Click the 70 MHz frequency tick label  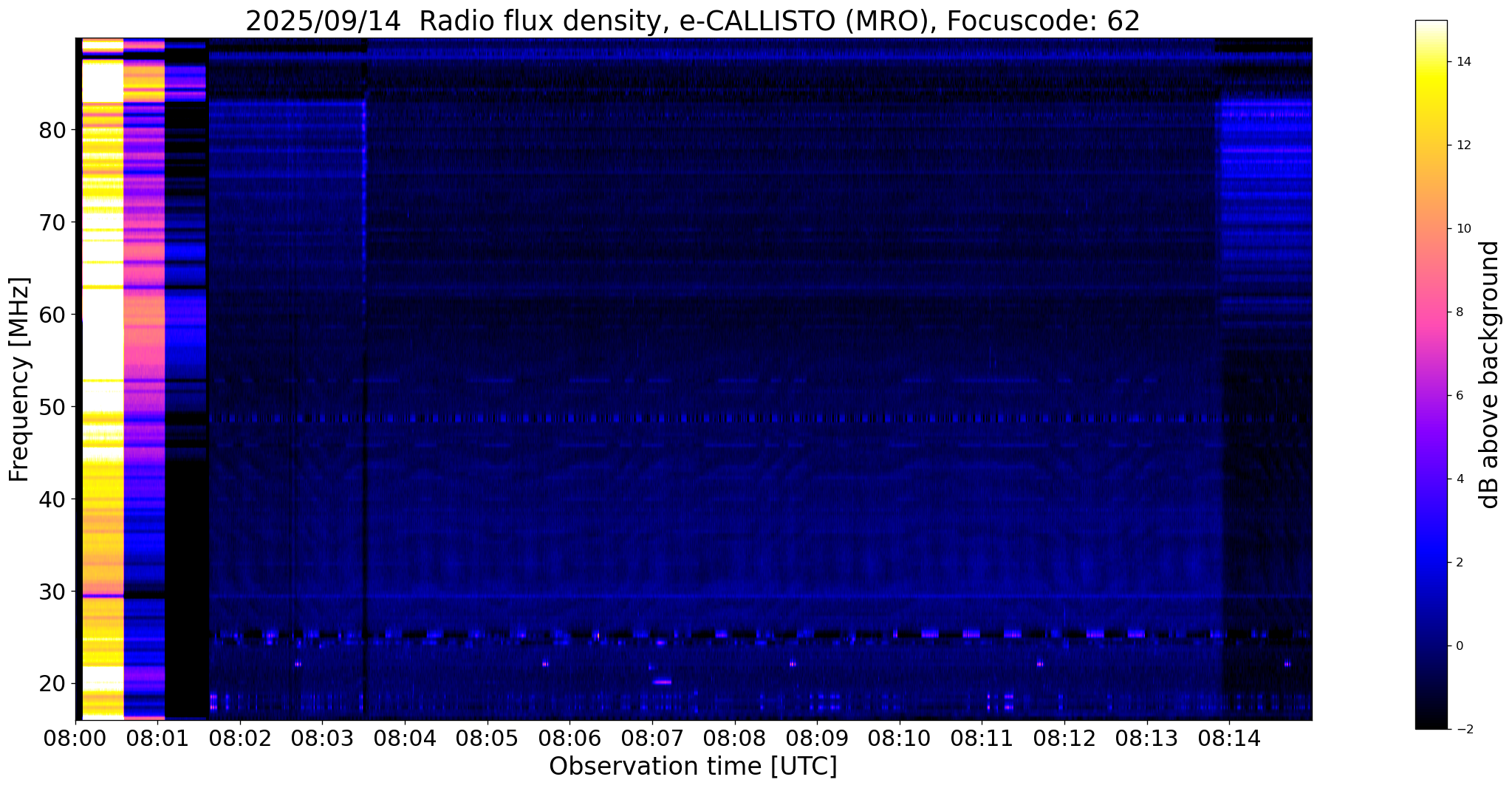click(x=52, y=223)
